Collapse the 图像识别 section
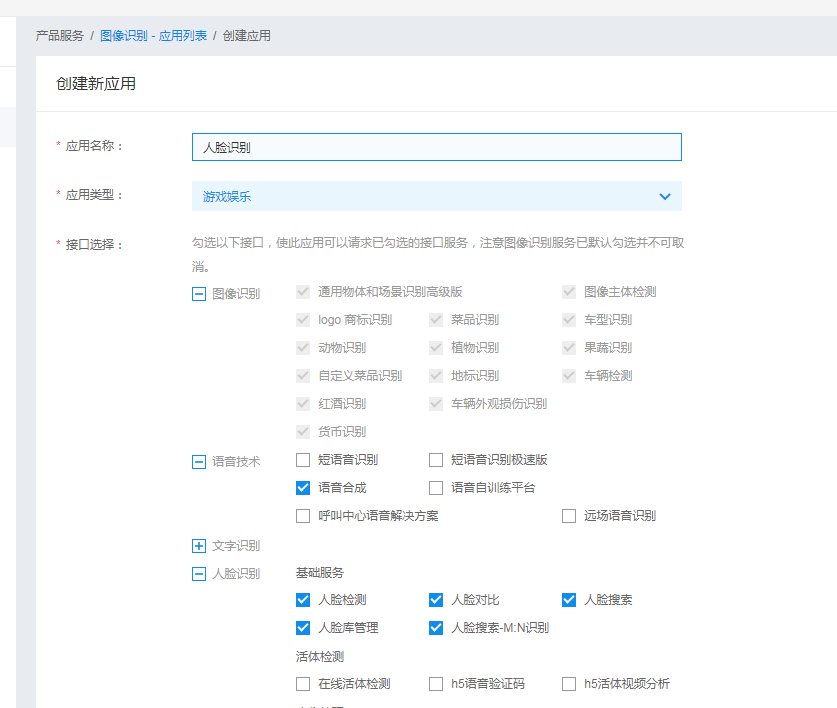 pyautogui.click(x=199, y=294)
